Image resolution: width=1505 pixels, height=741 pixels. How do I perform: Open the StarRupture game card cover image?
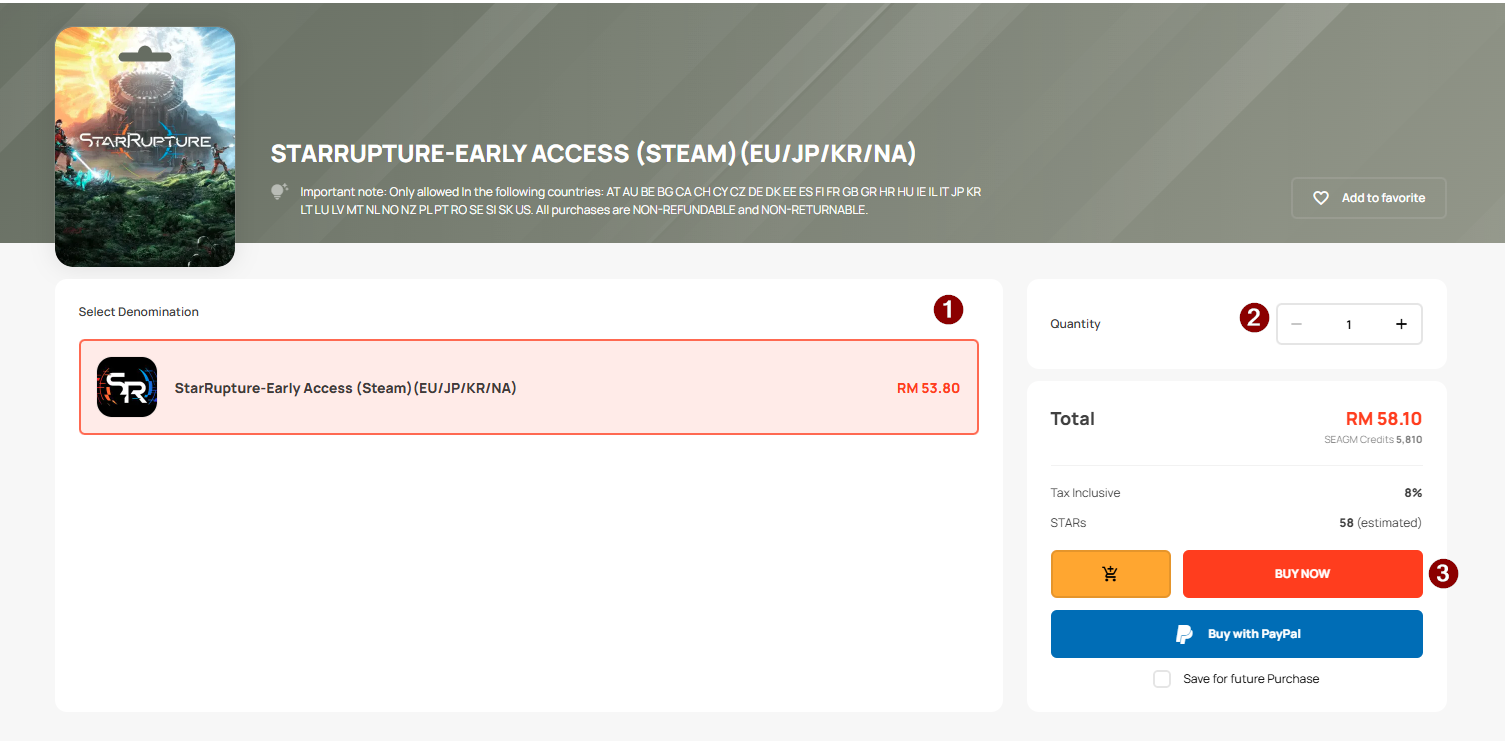pyautogui.click(x=145, y=147)
